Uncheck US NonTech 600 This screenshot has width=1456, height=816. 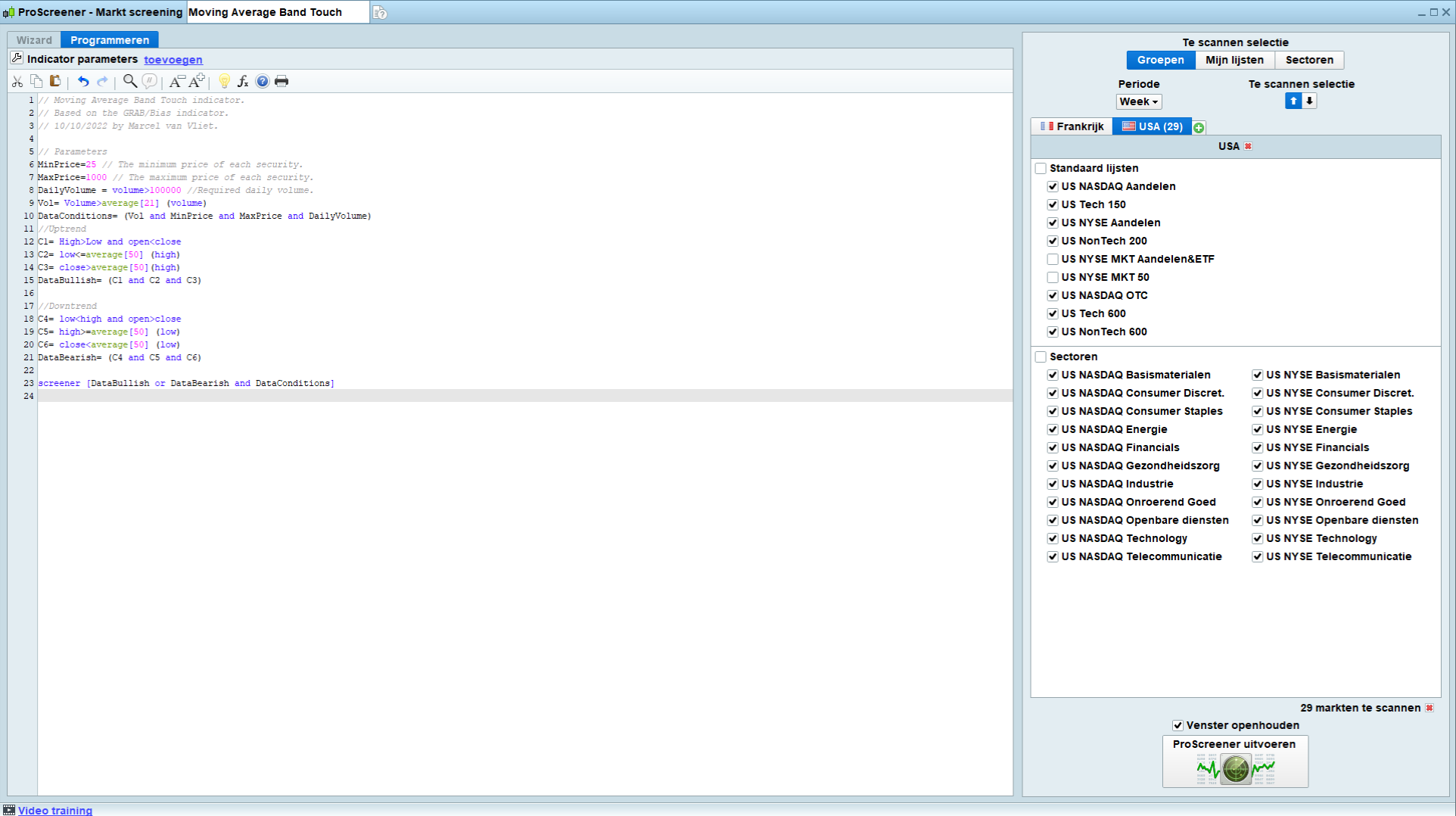pyautogui.click(x=1053, y=332)
